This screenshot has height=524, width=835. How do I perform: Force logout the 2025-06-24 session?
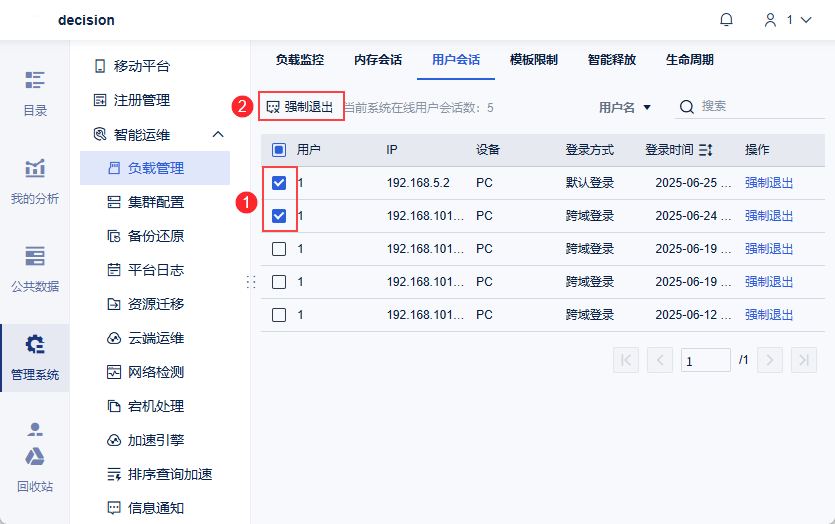click(769, 216)
